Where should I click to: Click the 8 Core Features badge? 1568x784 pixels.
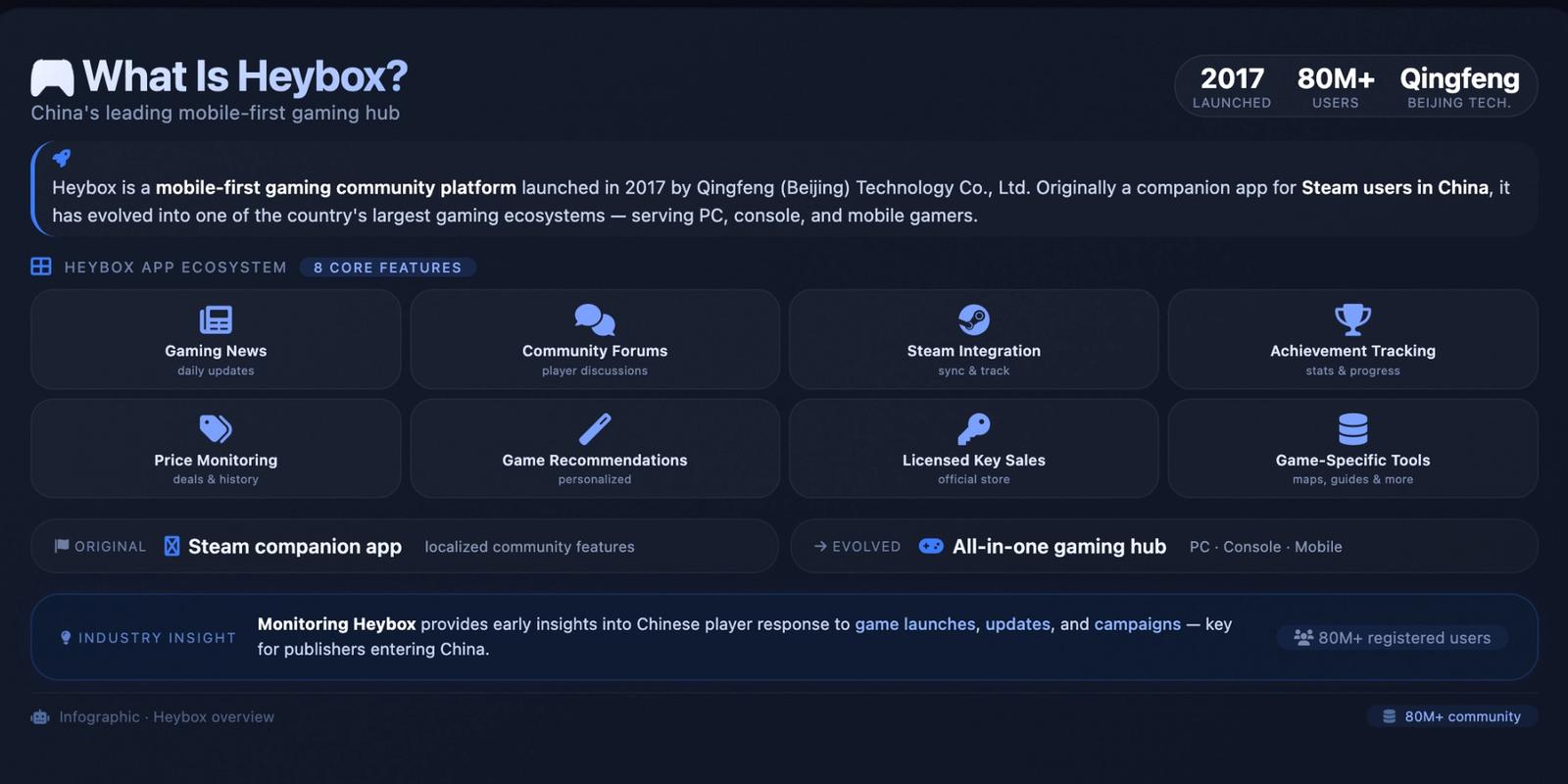(388, 268)
